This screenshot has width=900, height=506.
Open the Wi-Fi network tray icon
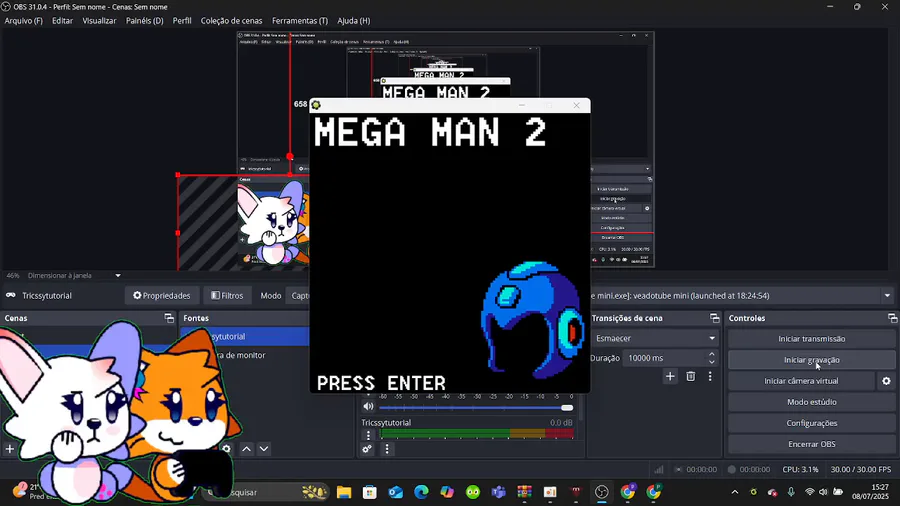809,492
